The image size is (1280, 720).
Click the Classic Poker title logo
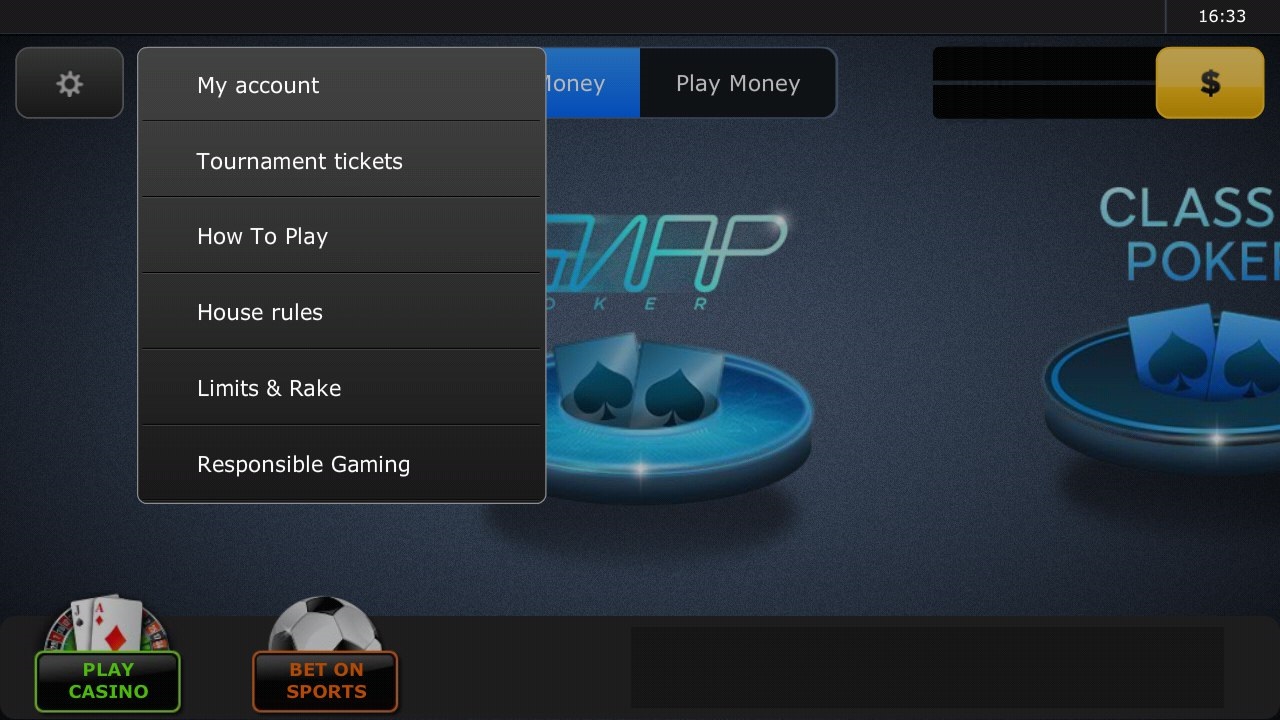pyautogui.click(x=1190, y=232)
